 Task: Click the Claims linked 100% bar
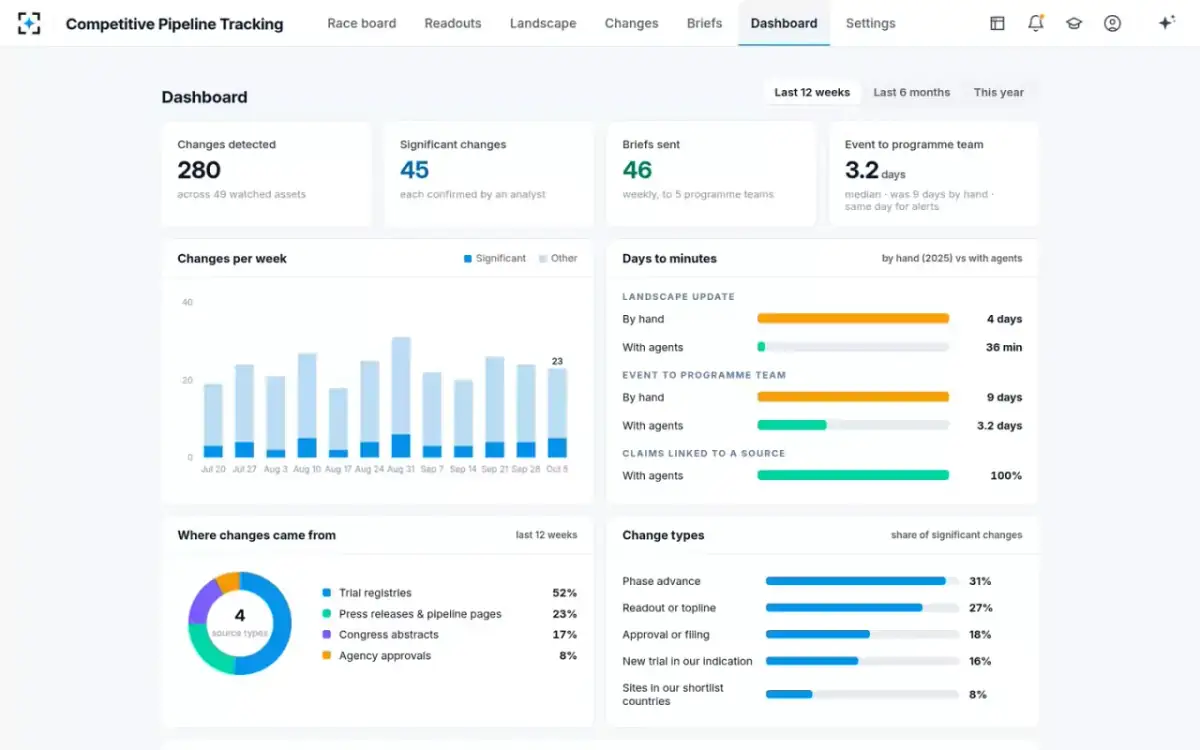coord(853,476)
